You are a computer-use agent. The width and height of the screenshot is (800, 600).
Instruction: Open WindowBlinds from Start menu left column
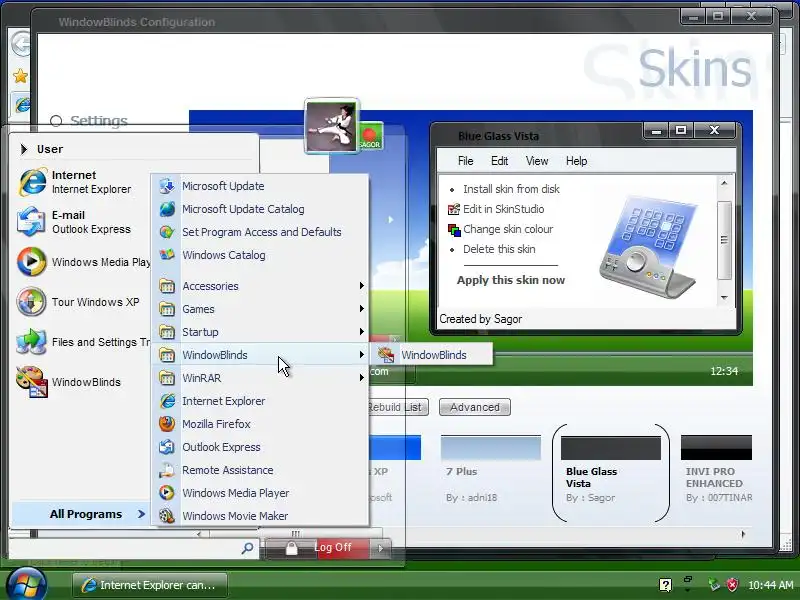click(82, 382)
